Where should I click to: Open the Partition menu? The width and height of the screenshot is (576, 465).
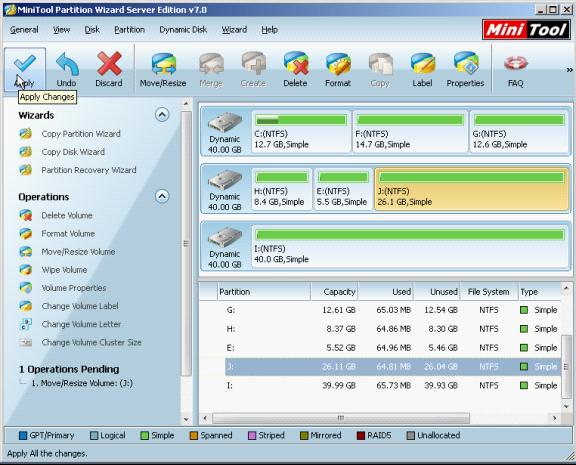(129, 30)
